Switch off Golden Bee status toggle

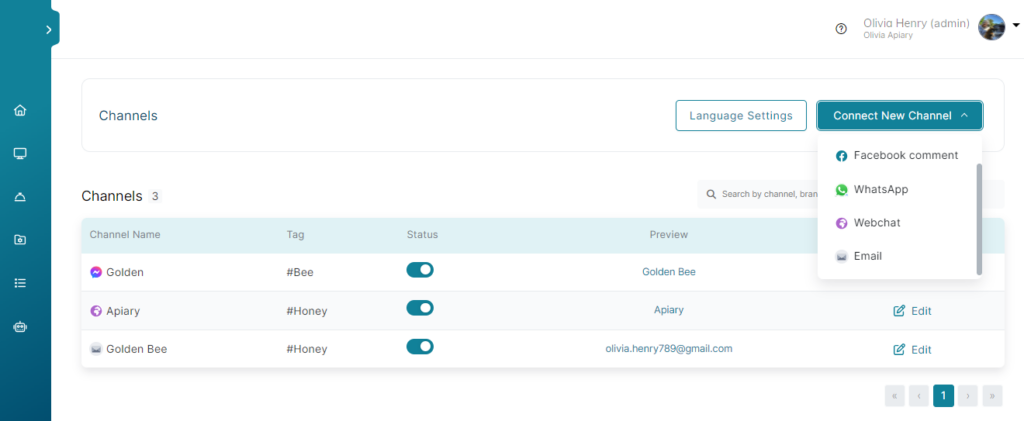tap(420, 347)
